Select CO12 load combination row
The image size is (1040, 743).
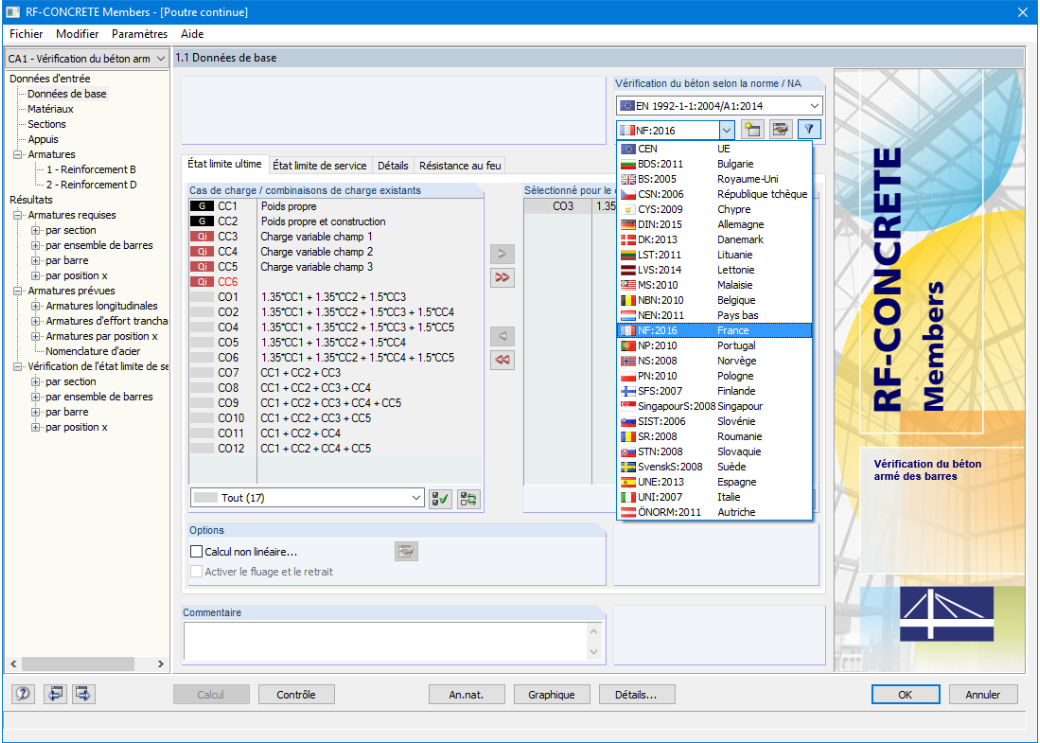click(x=336, y=448)
